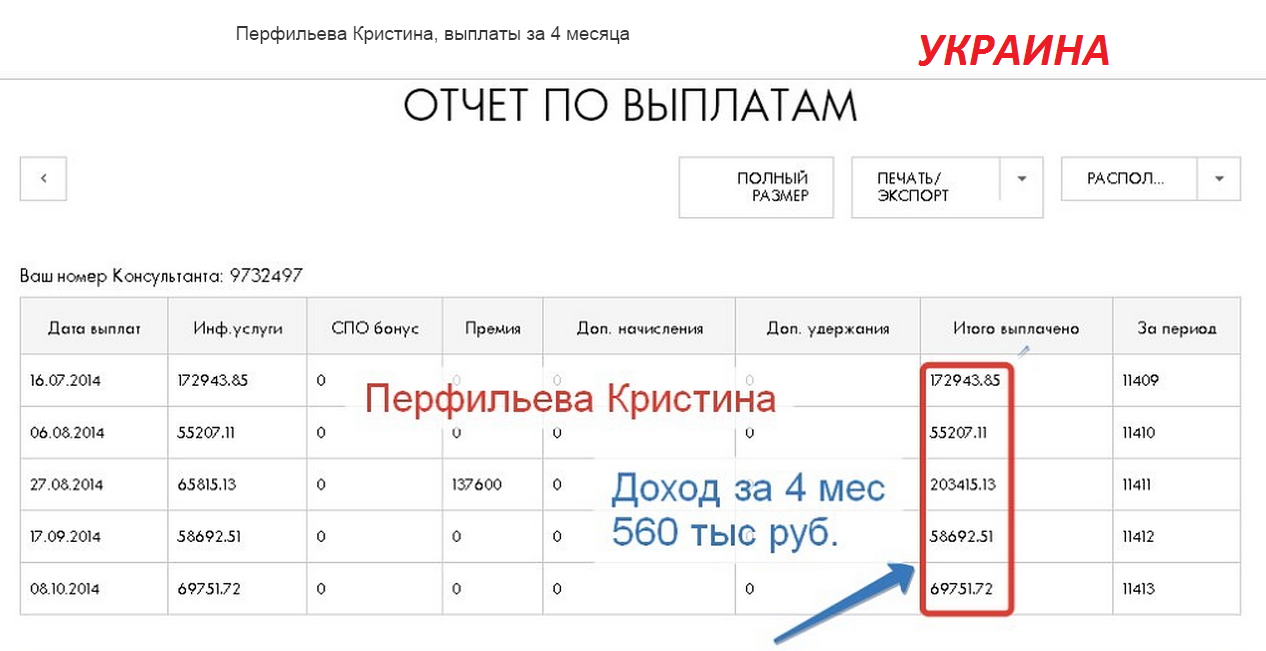Screen dimensions: 1266x651
Task: Click the Доп. удержания column header
Action: tap(828, 328)
